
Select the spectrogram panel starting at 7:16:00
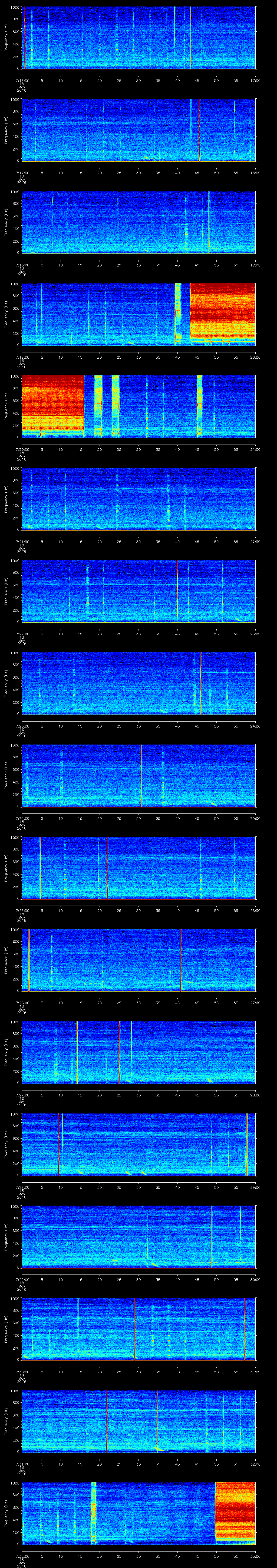(x=139, y=38)
